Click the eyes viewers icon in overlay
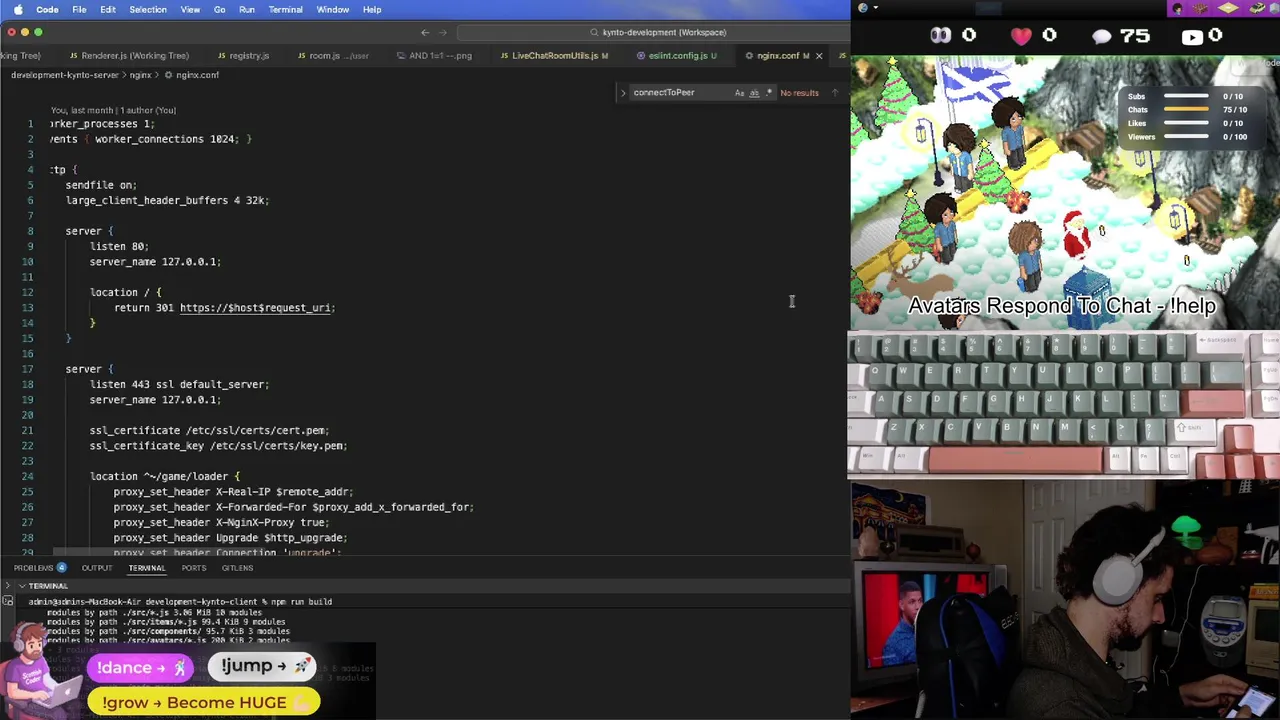Screen dimensions: 1280x720 click(x=941, y=36)
